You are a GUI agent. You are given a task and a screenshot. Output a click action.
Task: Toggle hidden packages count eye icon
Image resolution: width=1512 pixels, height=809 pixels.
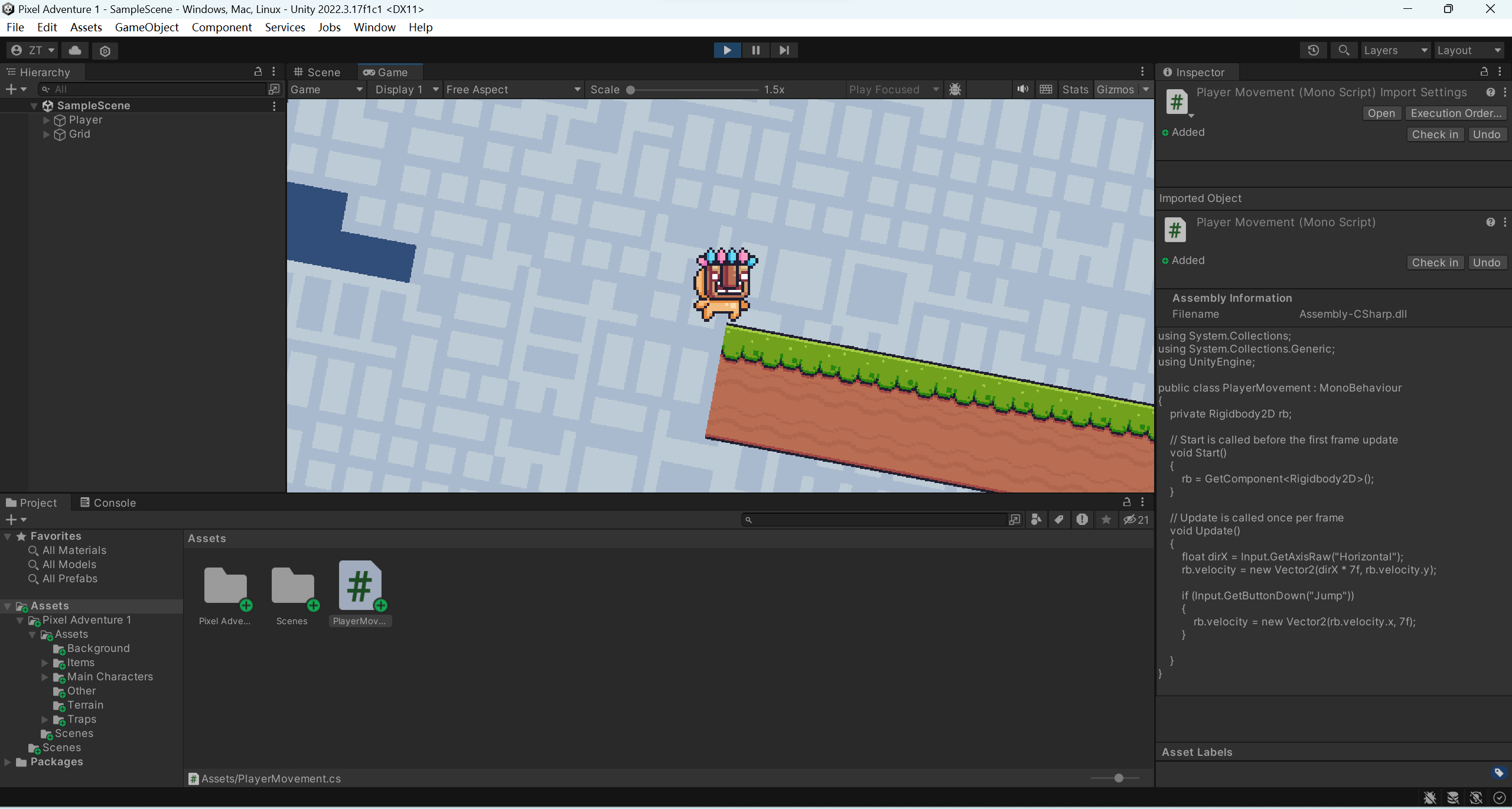1132,520
